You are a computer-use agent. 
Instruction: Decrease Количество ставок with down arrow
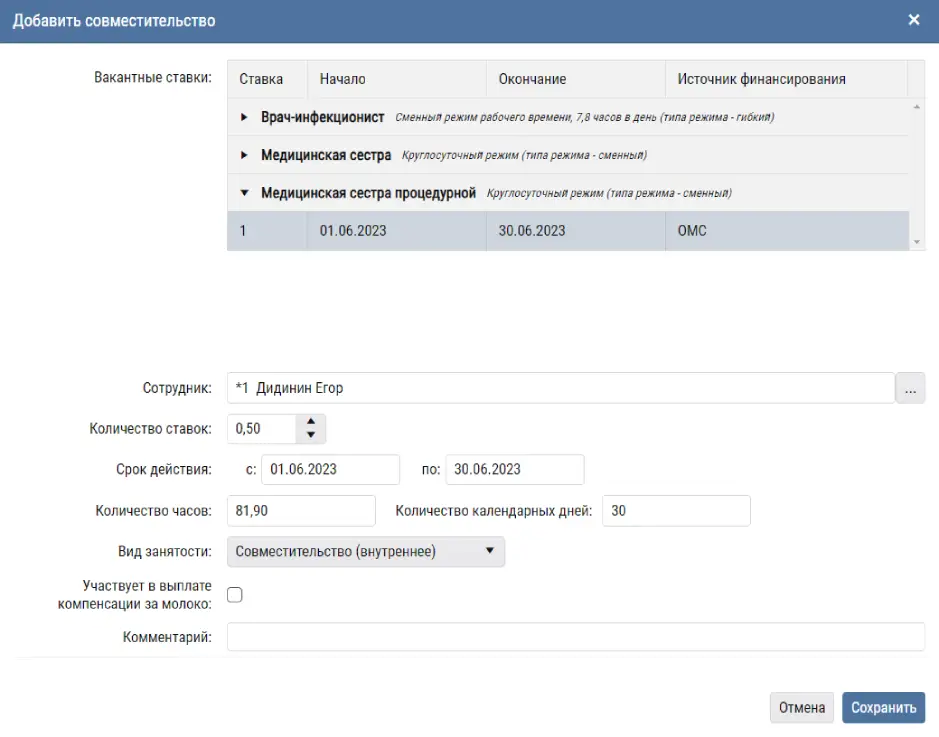coord(311,435)
